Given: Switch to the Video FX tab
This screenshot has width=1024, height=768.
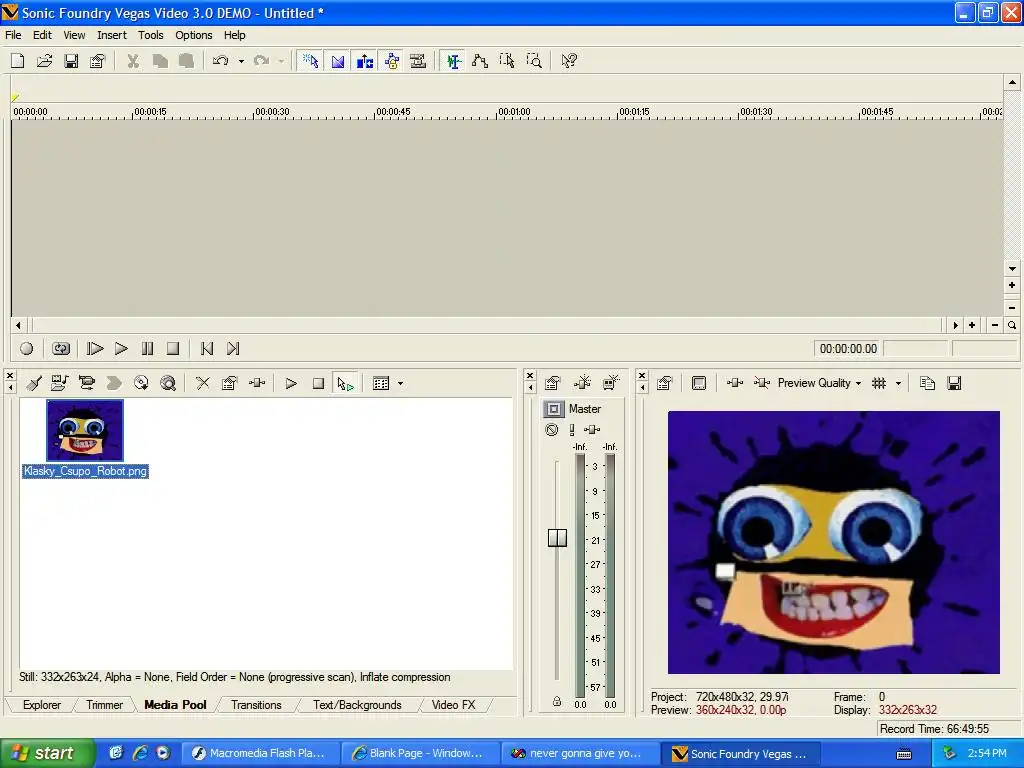Looking at the screenshot, I should point(453,705).
